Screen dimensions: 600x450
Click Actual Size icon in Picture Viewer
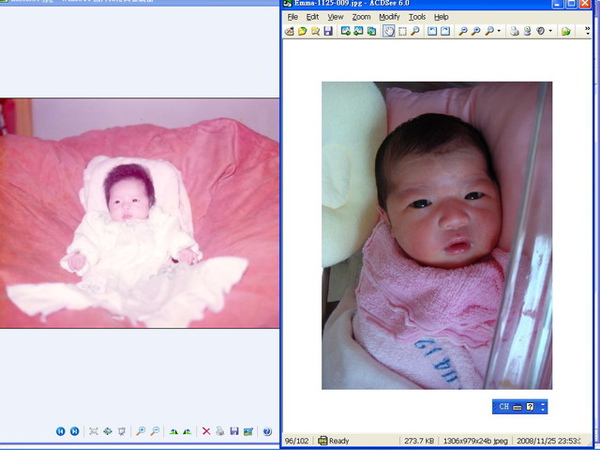pyautogui.click(x=108, y=431)
